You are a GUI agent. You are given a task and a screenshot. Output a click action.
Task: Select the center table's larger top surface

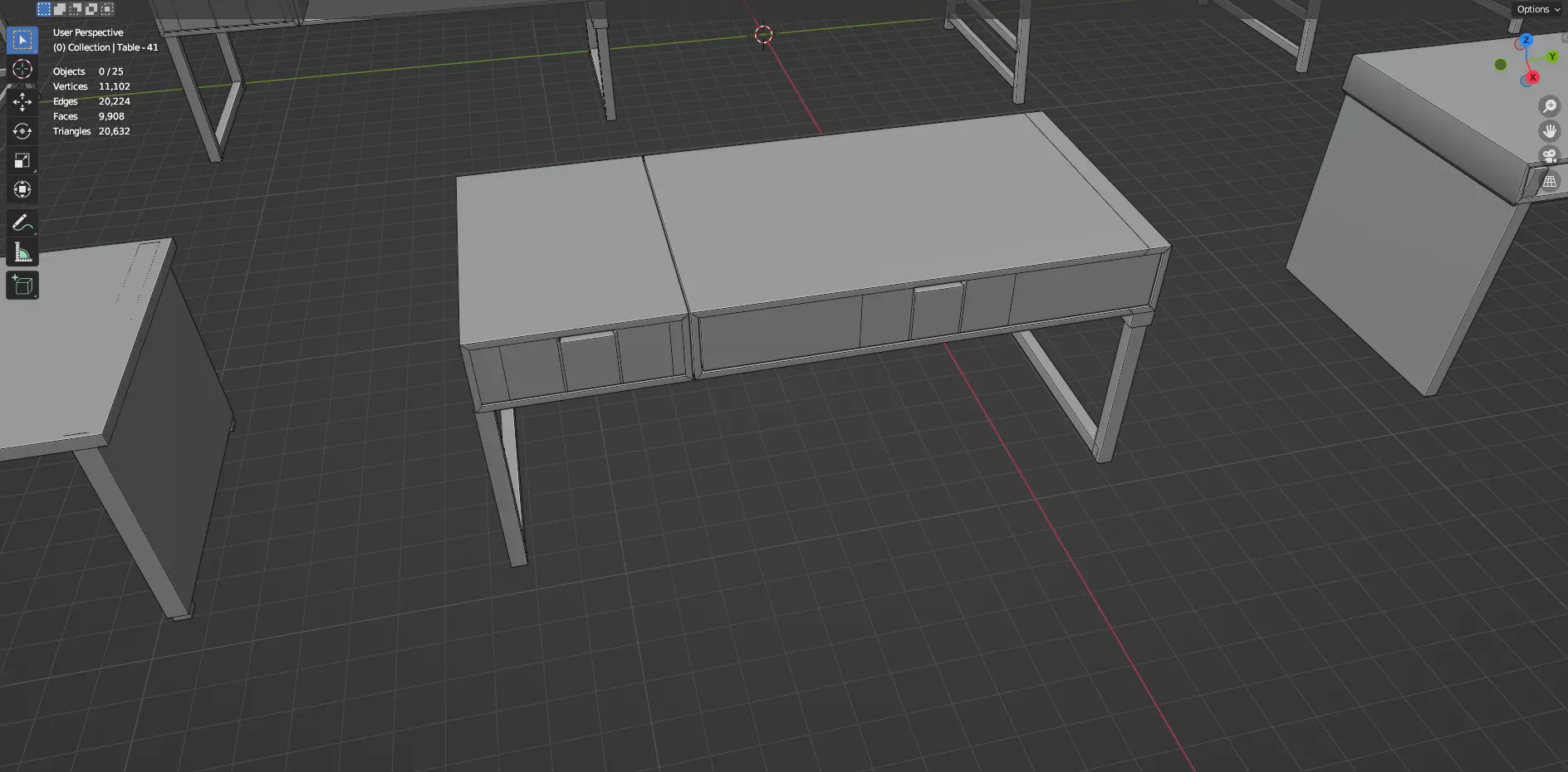tap(897, 212)
